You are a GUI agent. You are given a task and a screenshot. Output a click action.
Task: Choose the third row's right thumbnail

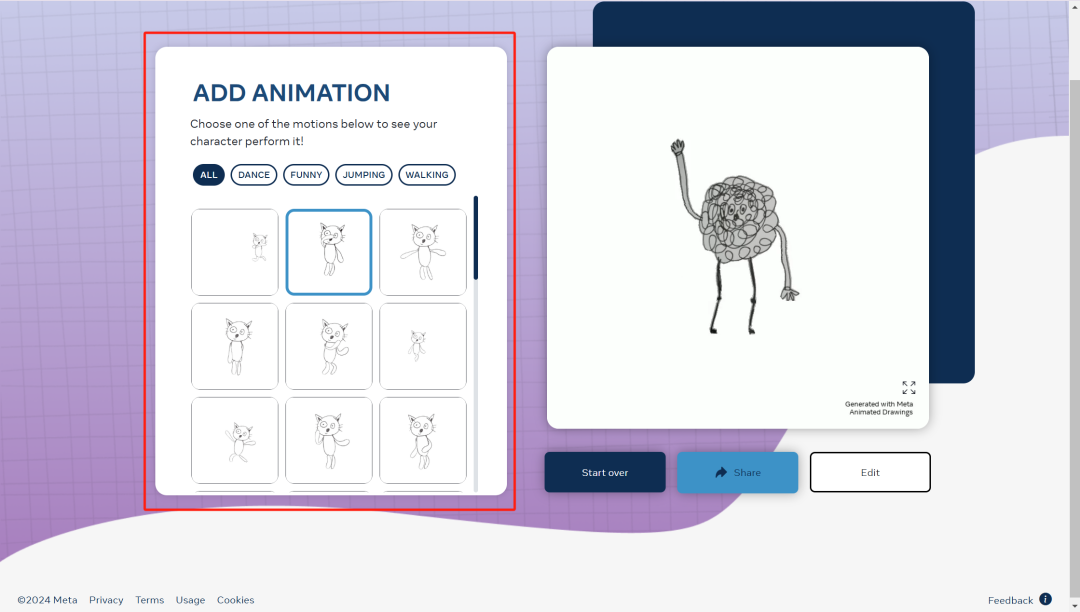coord(423,441)
